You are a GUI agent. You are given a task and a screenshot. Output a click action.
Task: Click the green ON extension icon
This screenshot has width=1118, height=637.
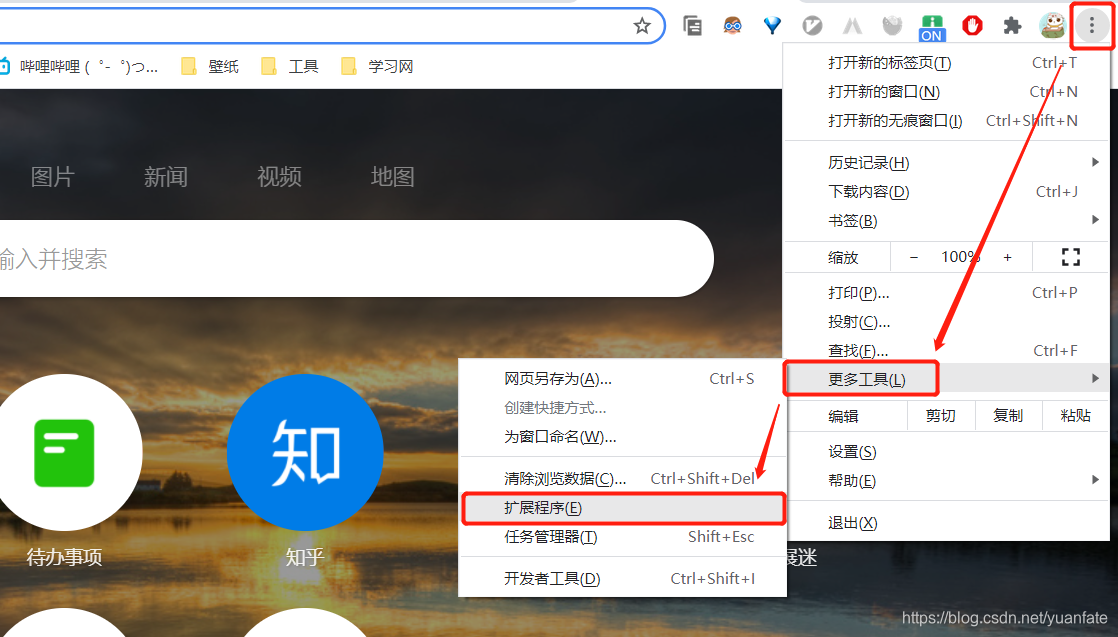932,29
